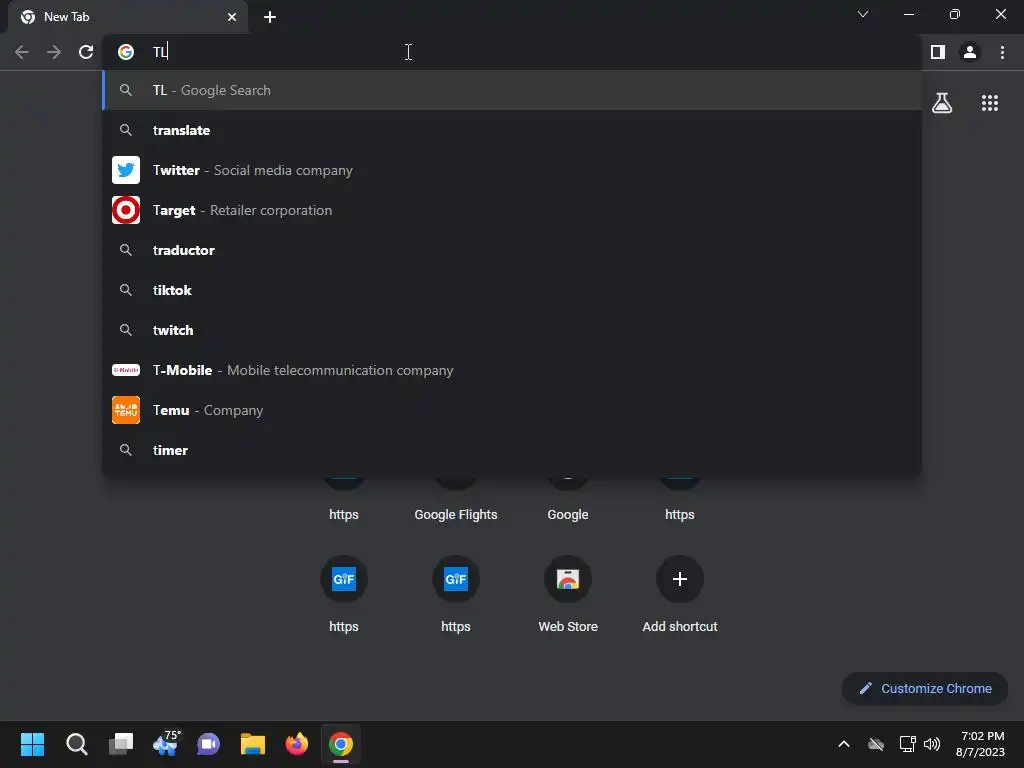
Task: Pick the 'tiktok' suggestion
Action: (512, 290)
